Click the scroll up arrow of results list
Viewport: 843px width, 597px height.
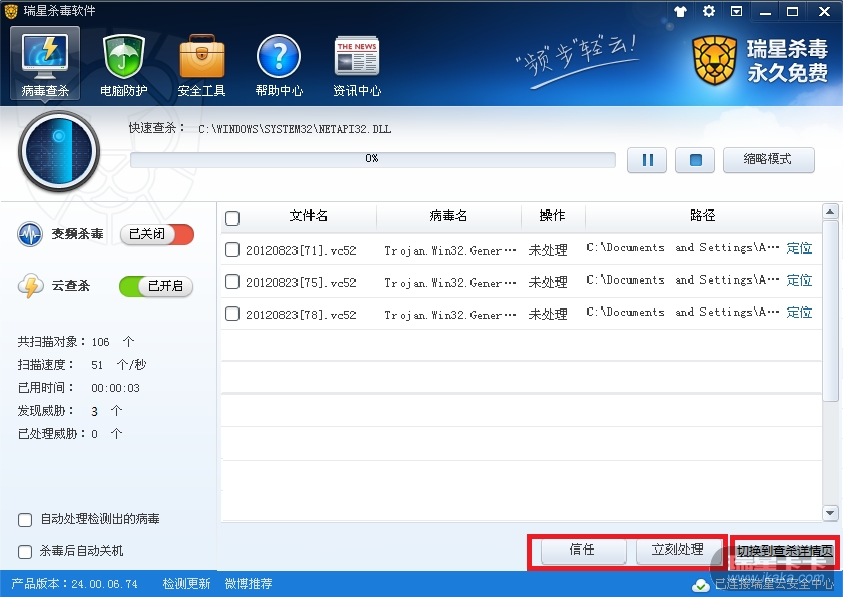click(x=830, y=211)
